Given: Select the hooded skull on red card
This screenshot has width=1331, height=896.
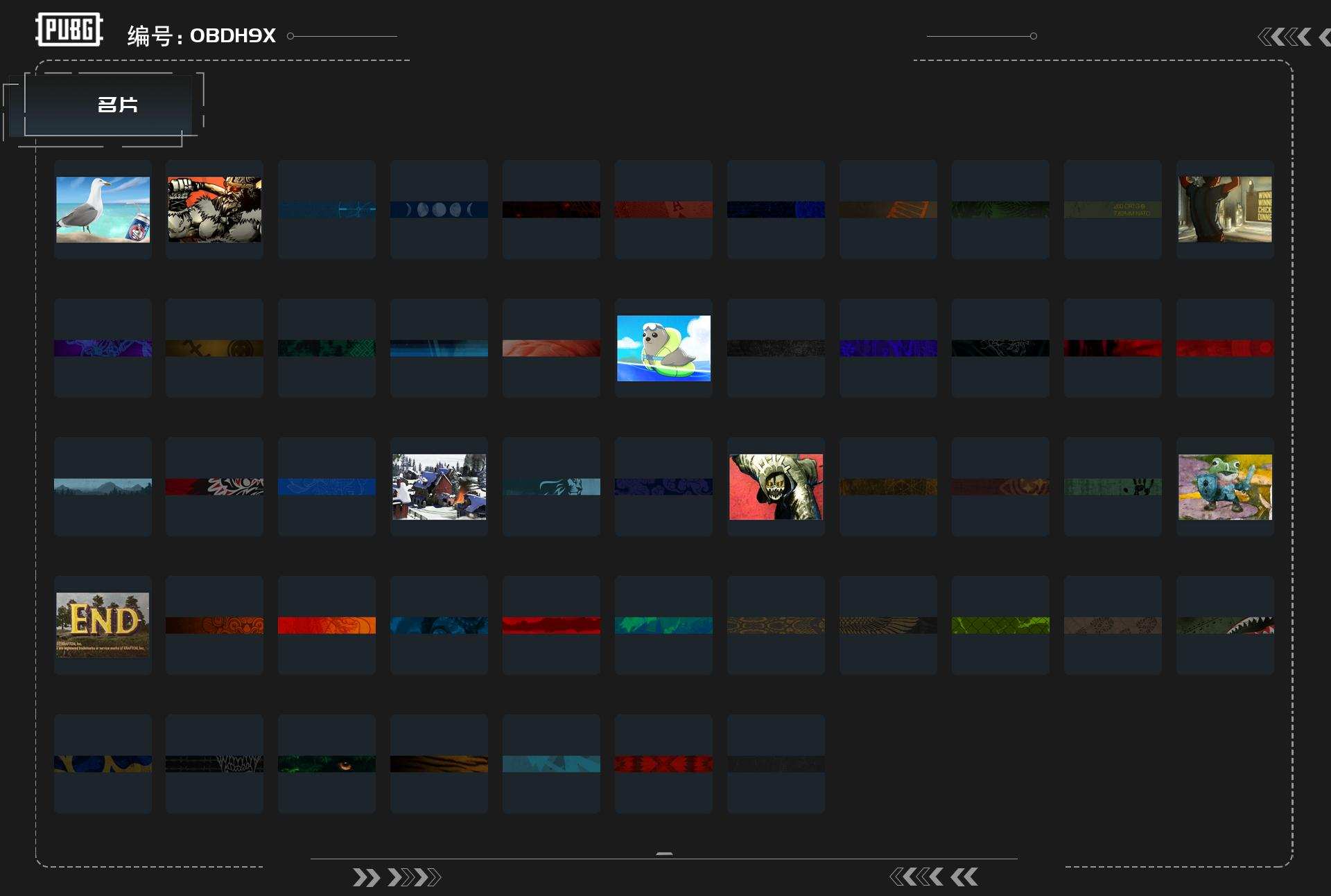Looking at the screenshot, I should point(776,486).
